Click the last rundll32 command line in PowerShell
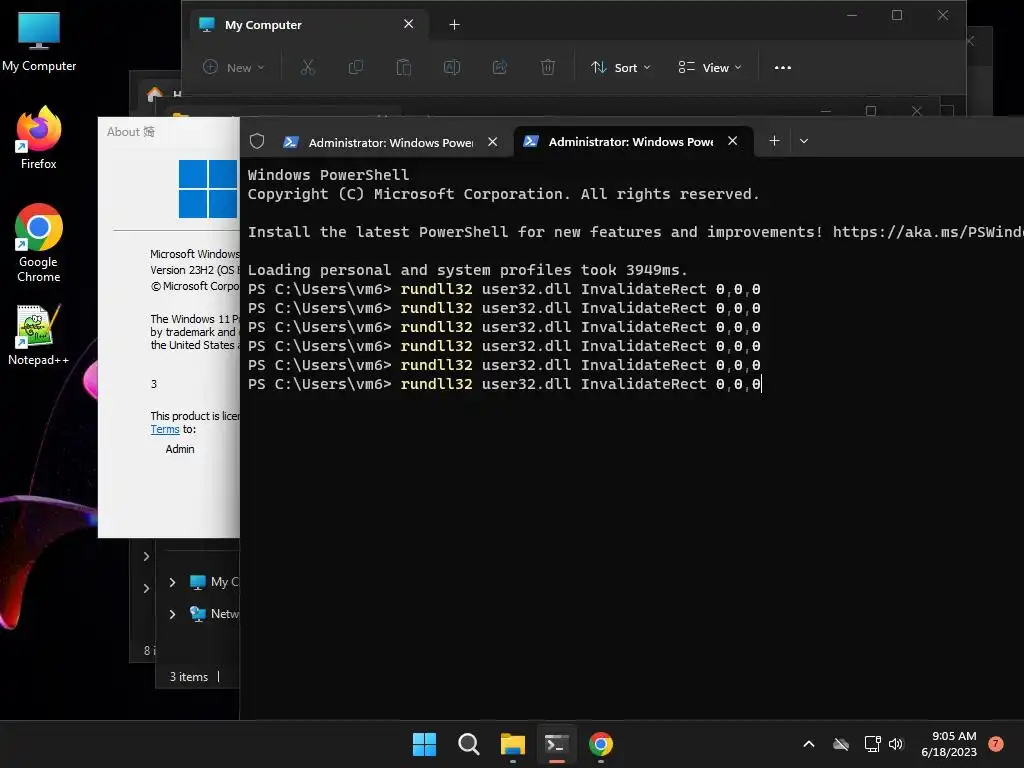 tap(504, 384)
